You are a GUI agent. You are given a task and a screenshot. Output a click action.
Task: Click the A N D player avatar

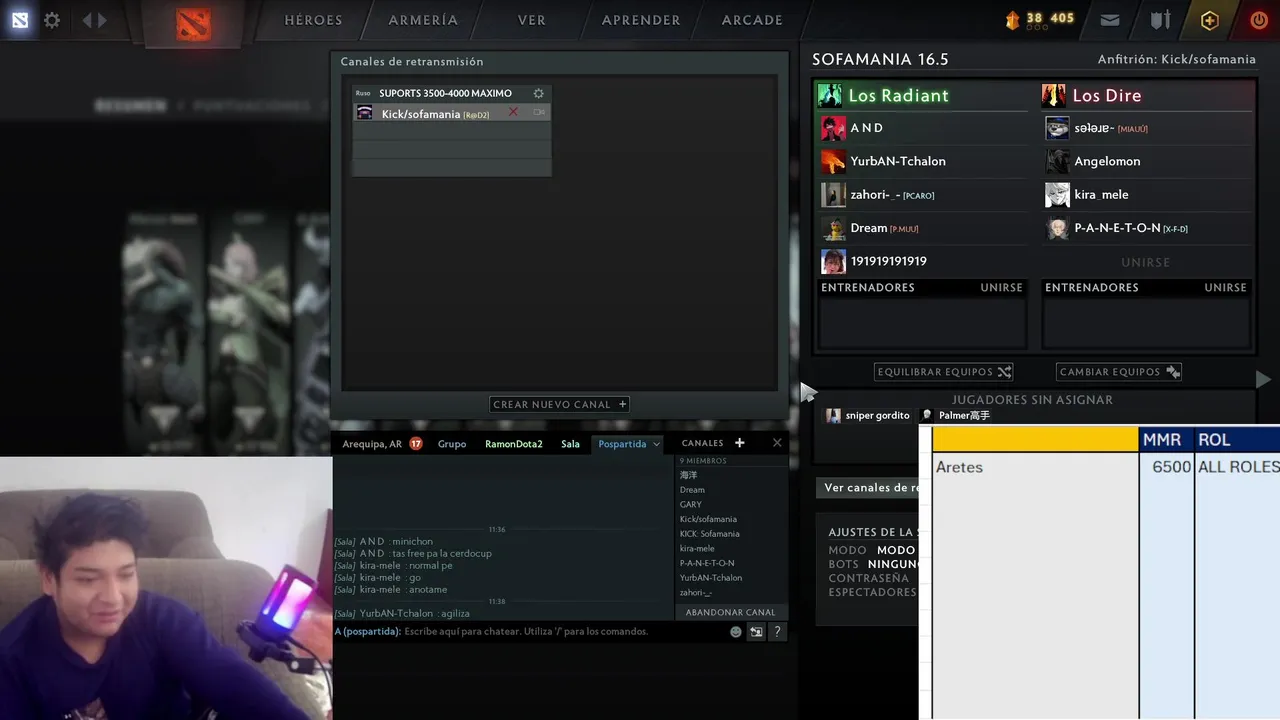pos(833,128)
